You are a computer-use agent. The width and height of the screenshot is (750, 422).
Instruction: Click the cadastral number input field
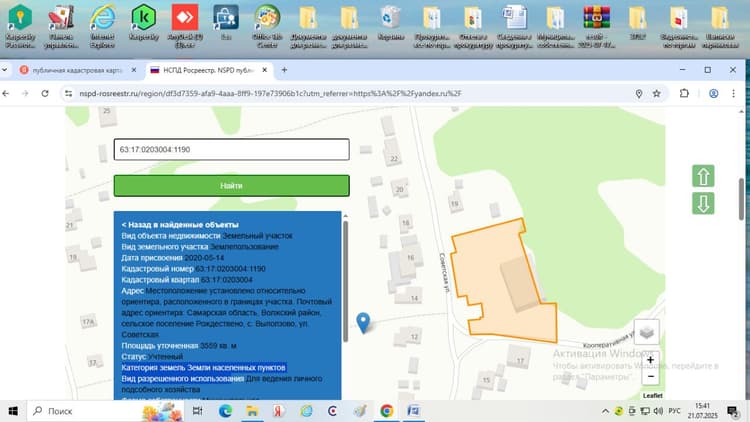coord(232,149)
